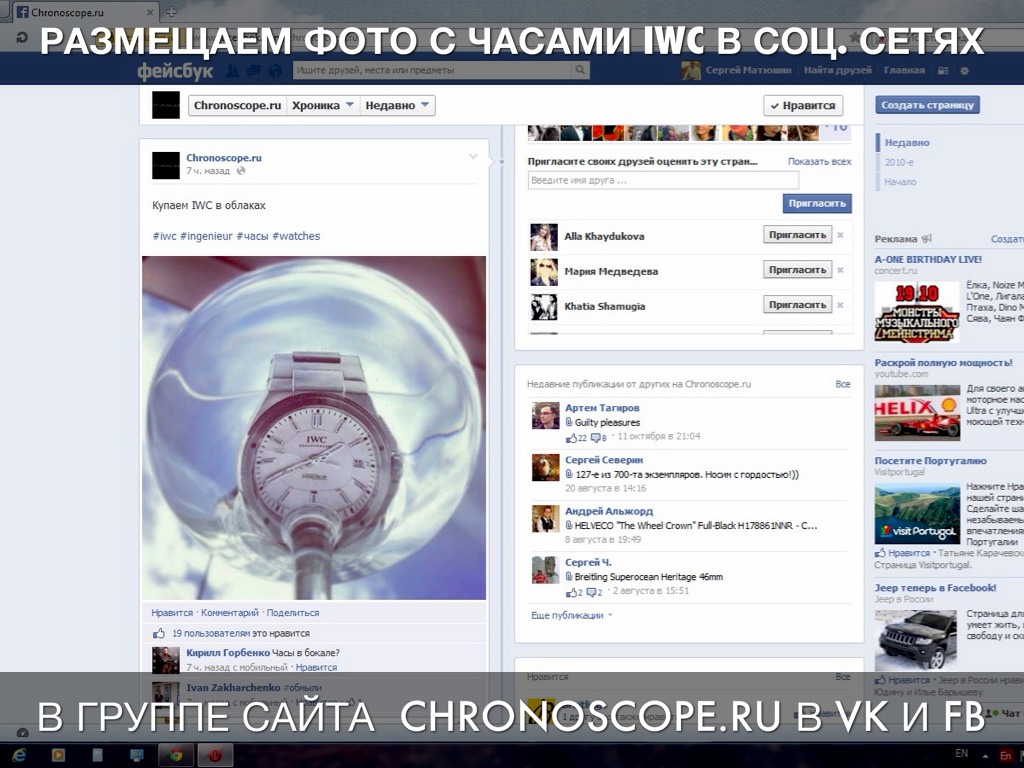
Task: Expand the Недавно dropdown
Action: click(397, 105)
